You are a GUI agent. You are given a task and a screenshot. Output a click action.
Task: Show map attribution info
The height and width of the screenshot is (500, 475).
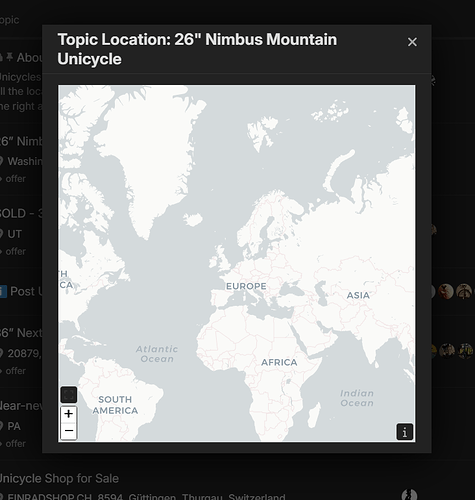click(x=405, y=432)
